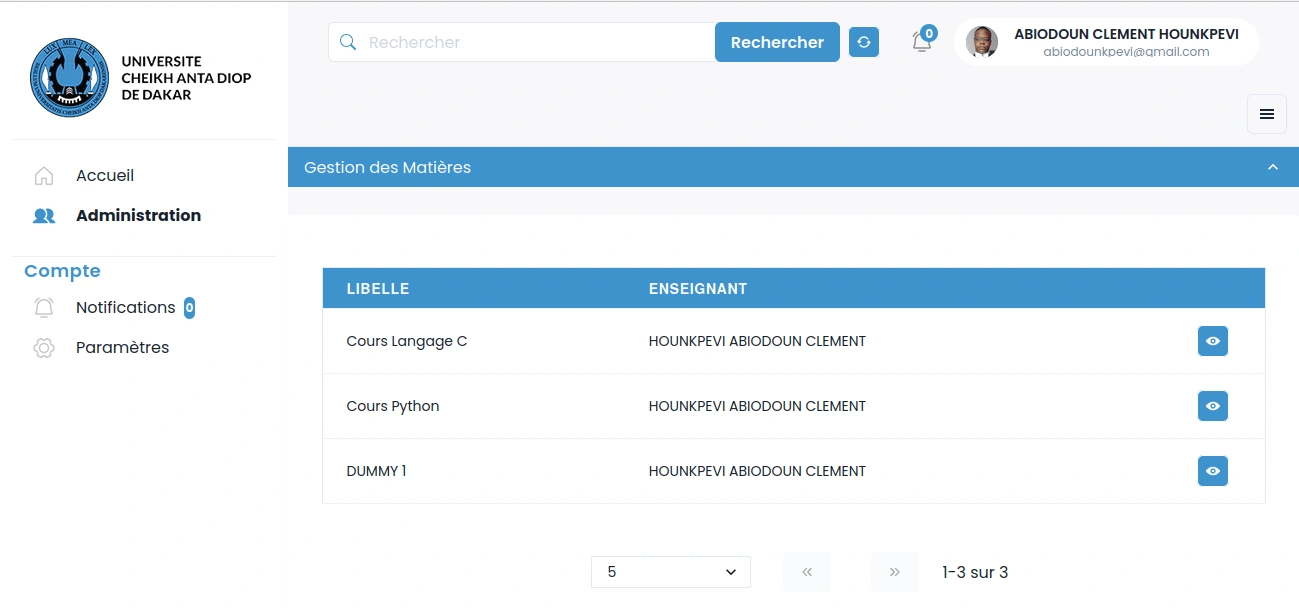1299x608 pixels.
Task: Click the Accueil home icon
Action: tap(44, 176)
